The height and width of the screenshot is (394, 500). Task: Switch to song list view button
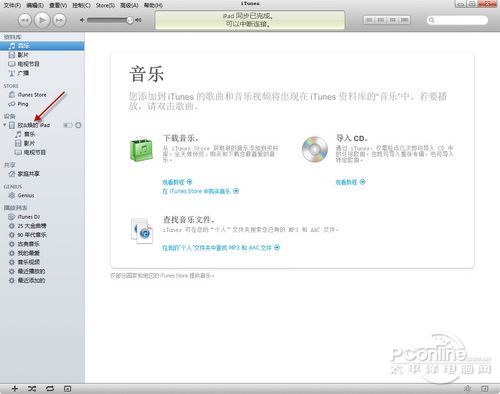[369, 20]
